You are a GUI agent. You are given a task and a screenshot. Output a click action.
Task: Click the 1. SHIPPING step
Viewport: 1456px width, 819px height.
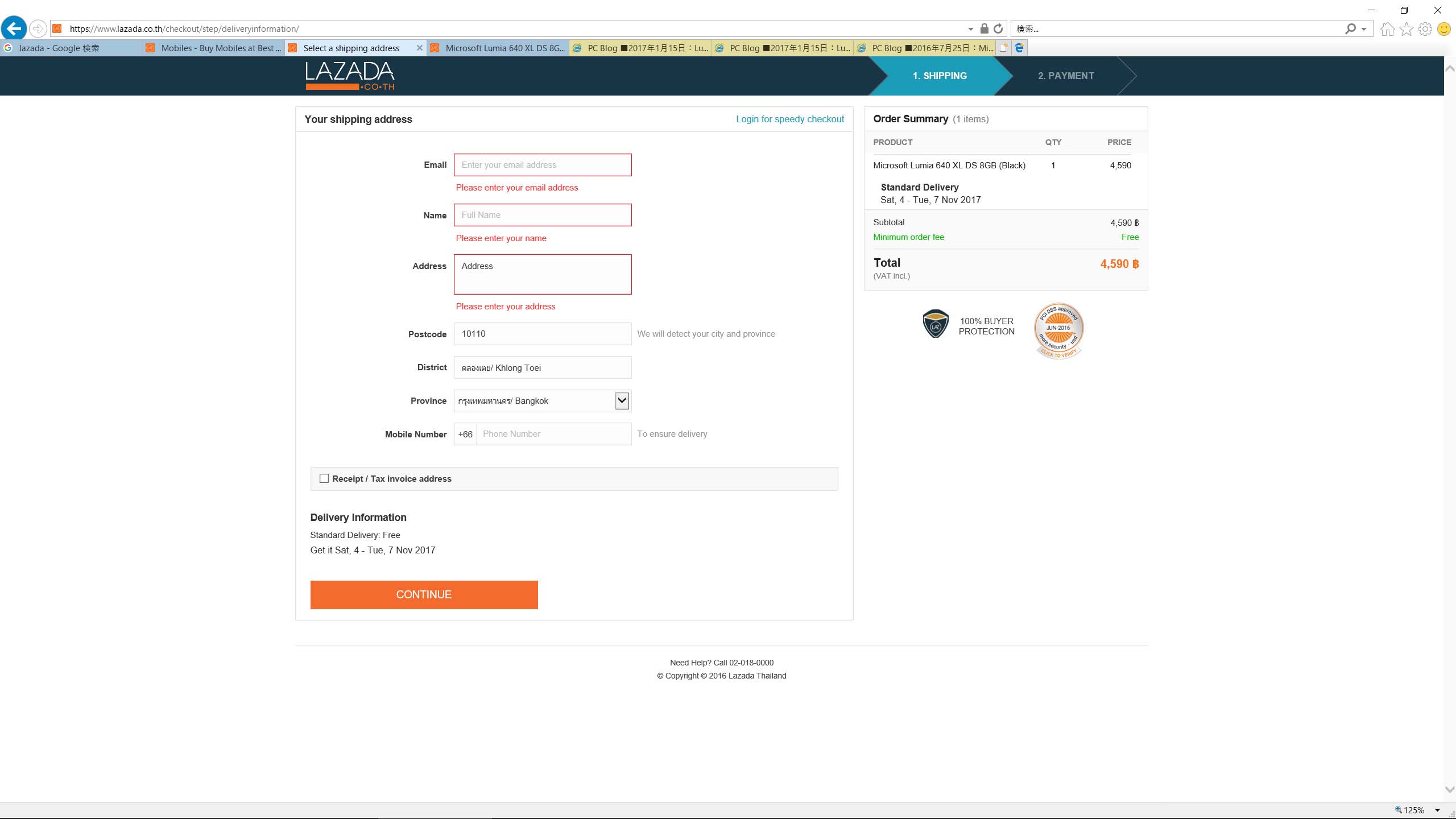coord(940,76)
